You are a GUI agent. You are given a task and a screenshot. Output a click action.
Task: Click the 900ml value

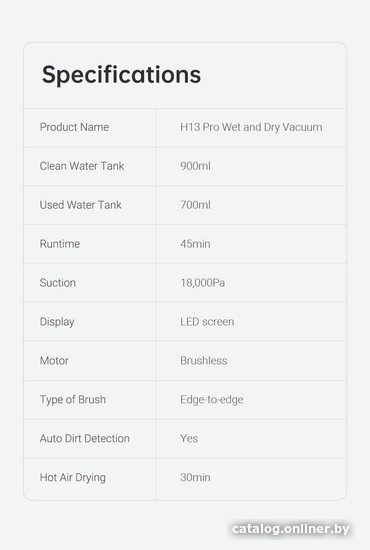point(195,166)
